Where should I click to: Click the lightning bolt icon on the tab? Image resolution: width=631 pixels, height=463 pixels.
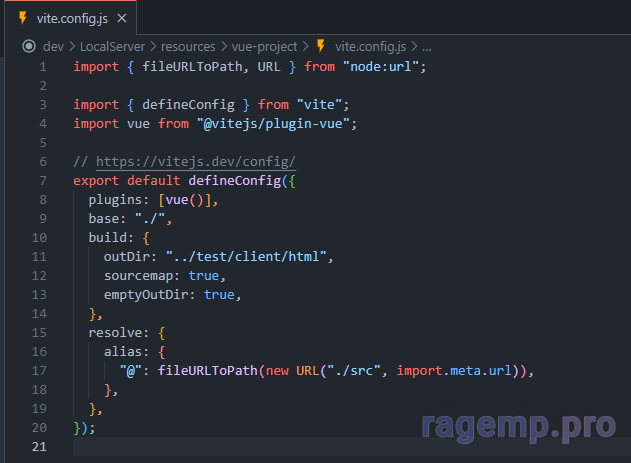tap(23, 18)
